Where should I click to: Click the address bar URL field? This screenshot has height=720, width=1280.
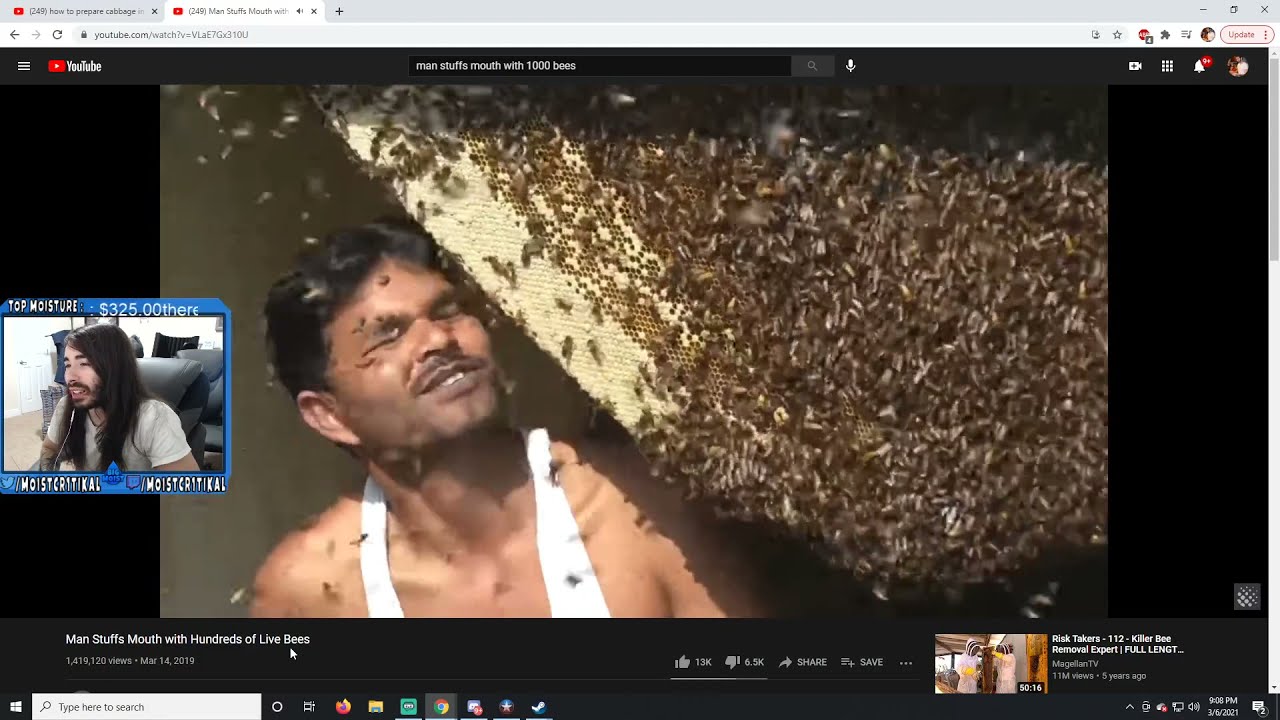point(580,34)
